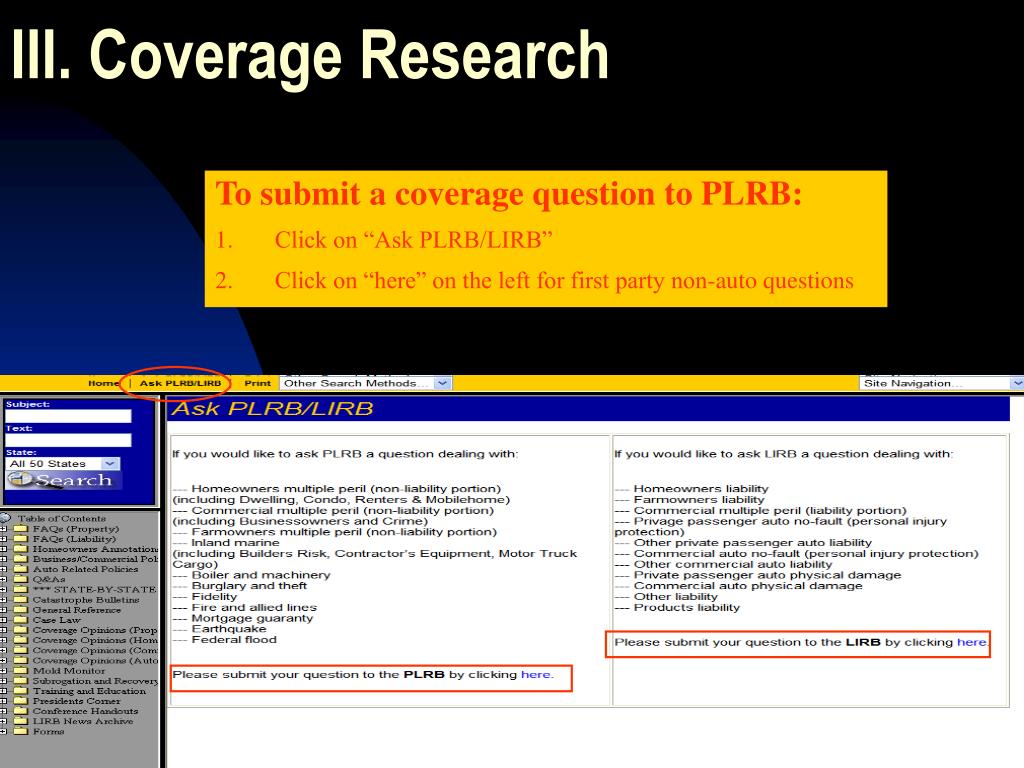Click the Case Law folder icon
The image size is (1024, 768).
click(22, 620)
